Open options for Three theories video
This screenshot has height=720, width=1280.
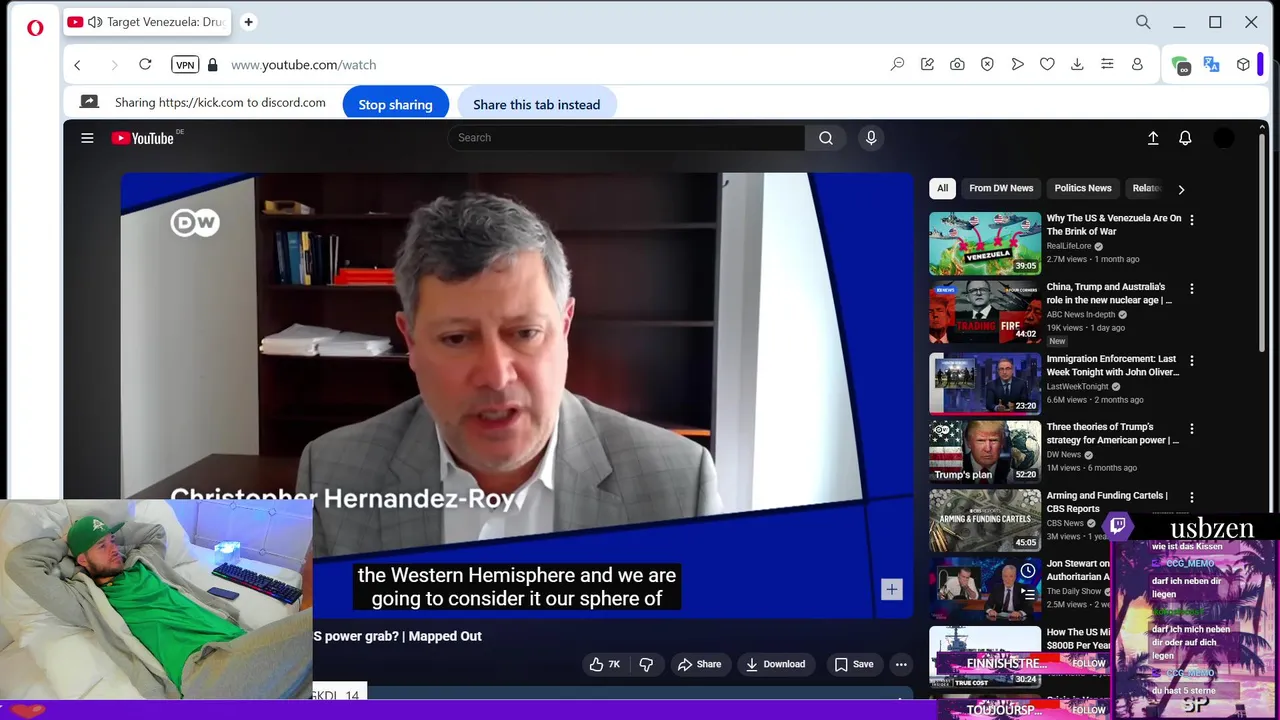[1191, 428]
